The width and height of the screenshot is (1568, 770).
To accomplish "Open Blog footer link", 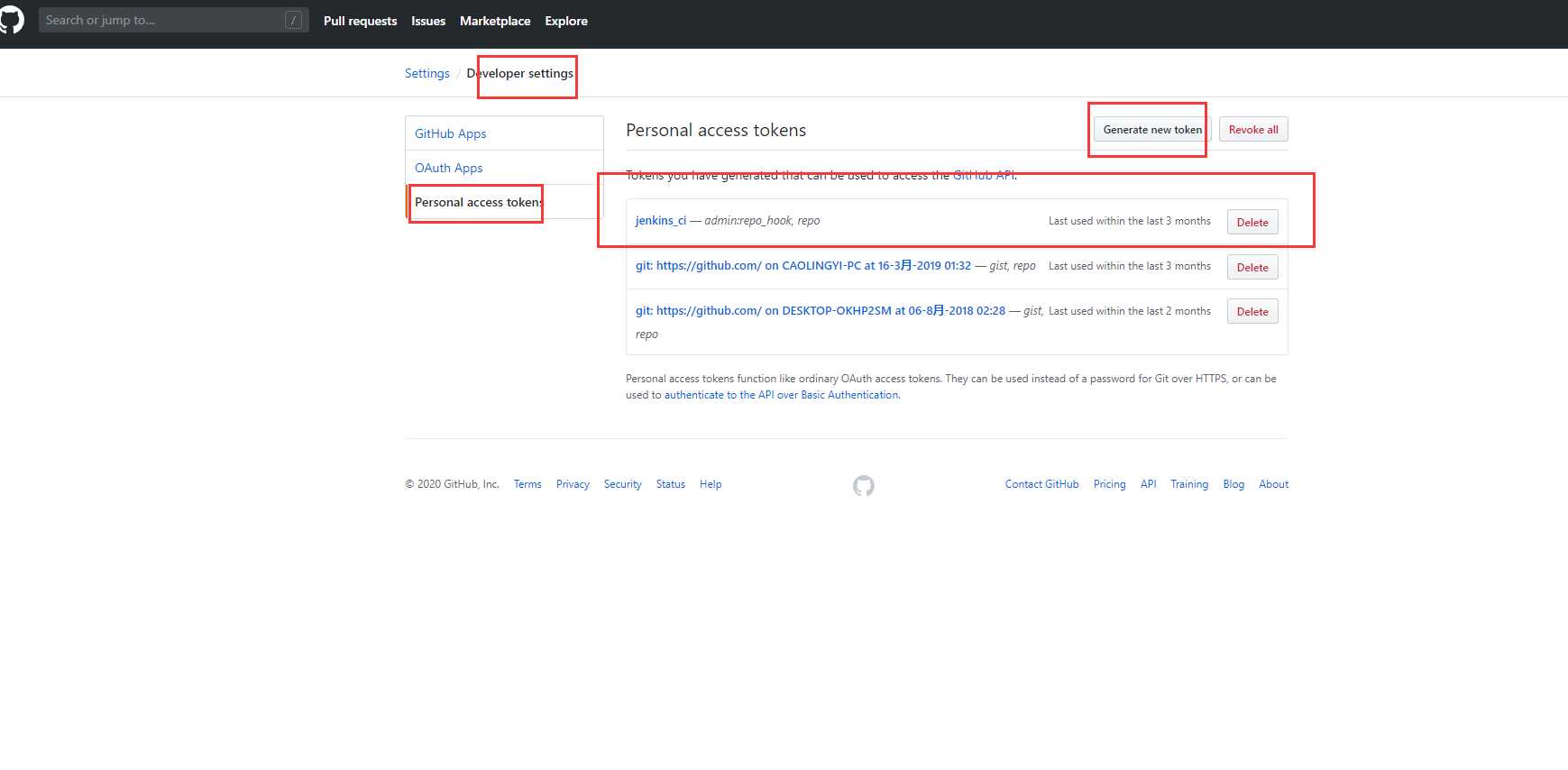I will click(x=1233, y=484).
